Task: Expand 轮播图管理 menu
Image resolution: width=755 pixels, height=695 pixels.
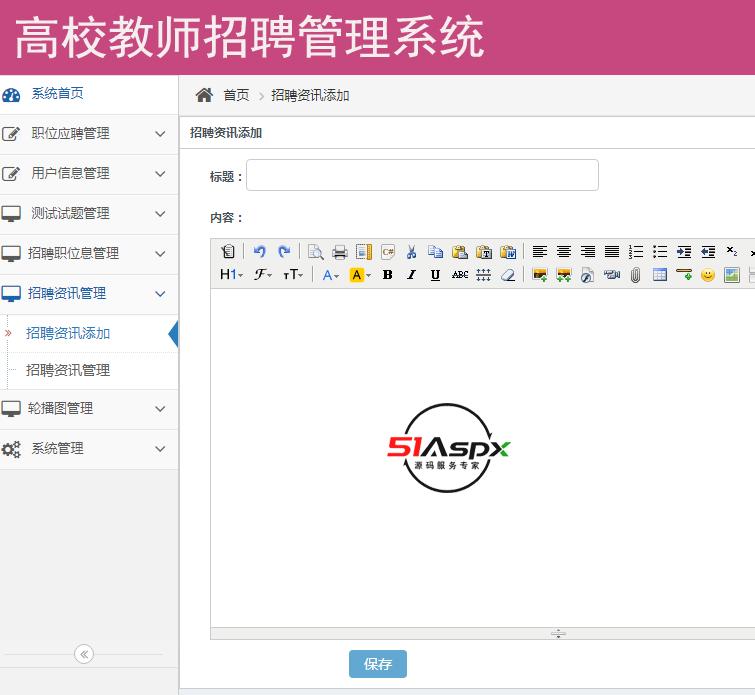Action: pos(89,409)
